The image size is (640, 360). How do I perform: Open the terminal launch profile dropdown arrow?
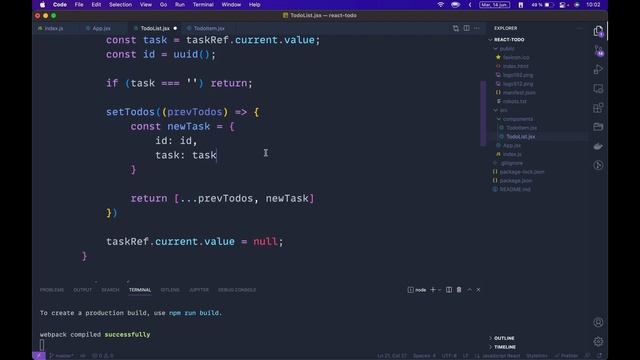[440, 290]
